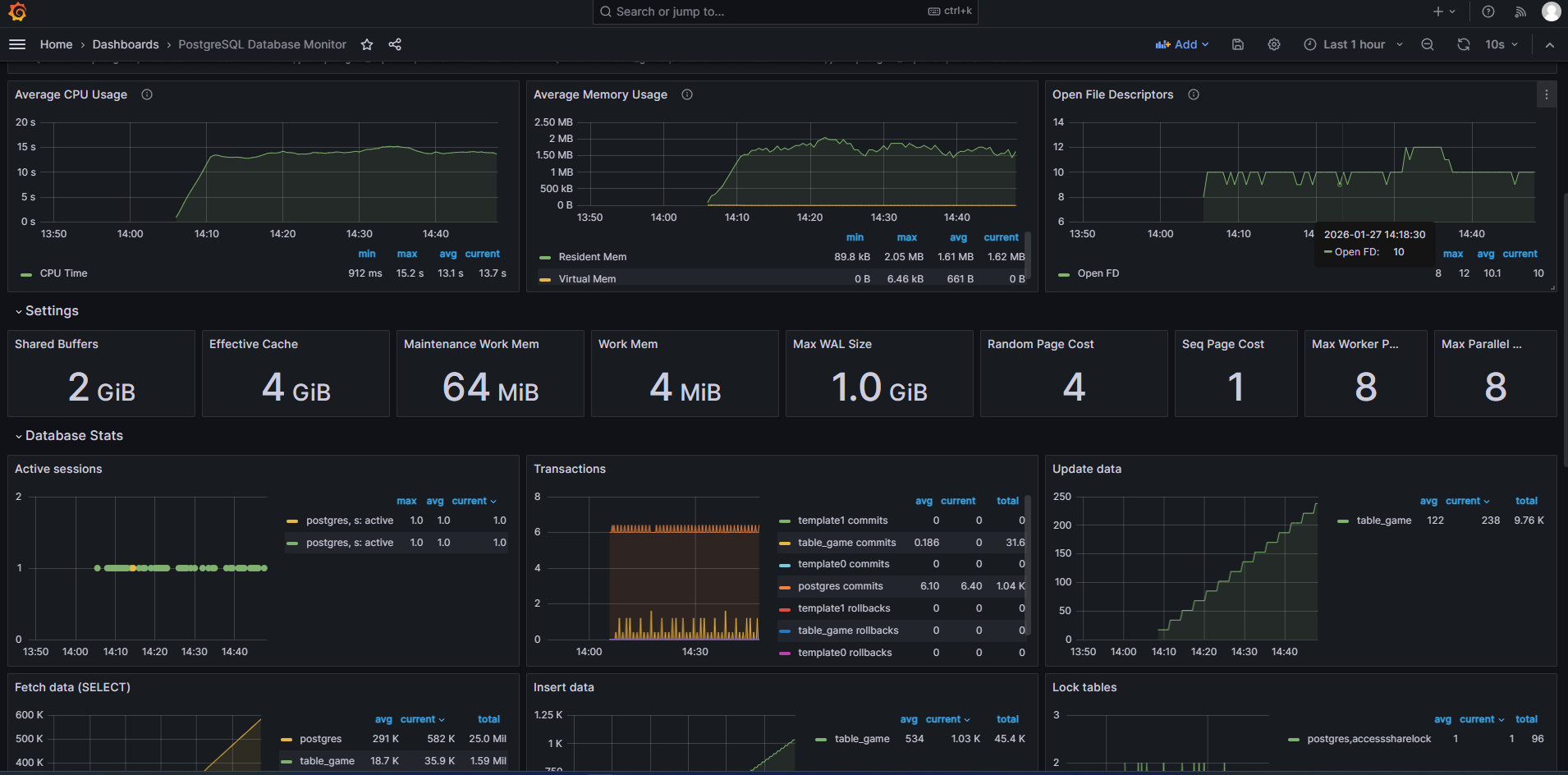This screenshot has width=1568, height=775.
Task: Open the Last 1 hour time picker
Action: coord(1353,44)
